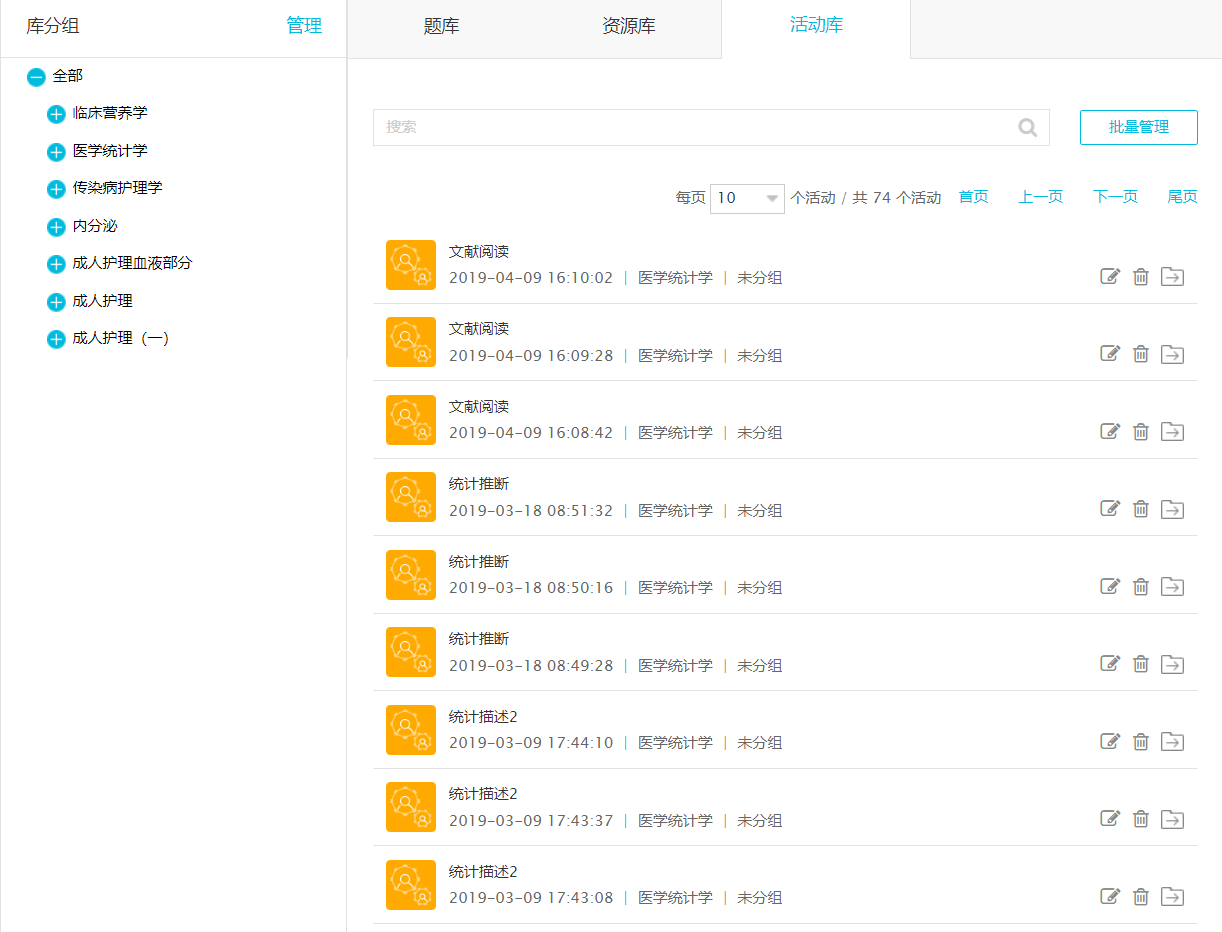Image resolution: width=1222 pixels, height=932 pixels.
Task: Open 管理 for library groups
Action: 304,26
